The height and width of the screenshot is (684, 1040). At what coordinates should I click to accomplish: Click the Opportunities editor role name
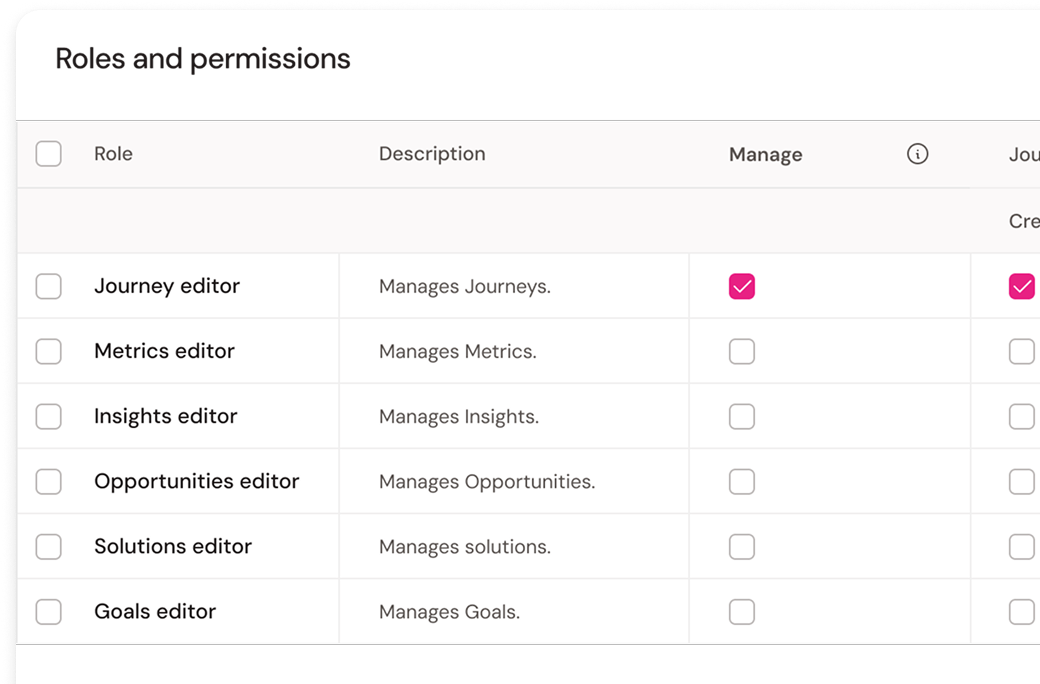(197, 482)
